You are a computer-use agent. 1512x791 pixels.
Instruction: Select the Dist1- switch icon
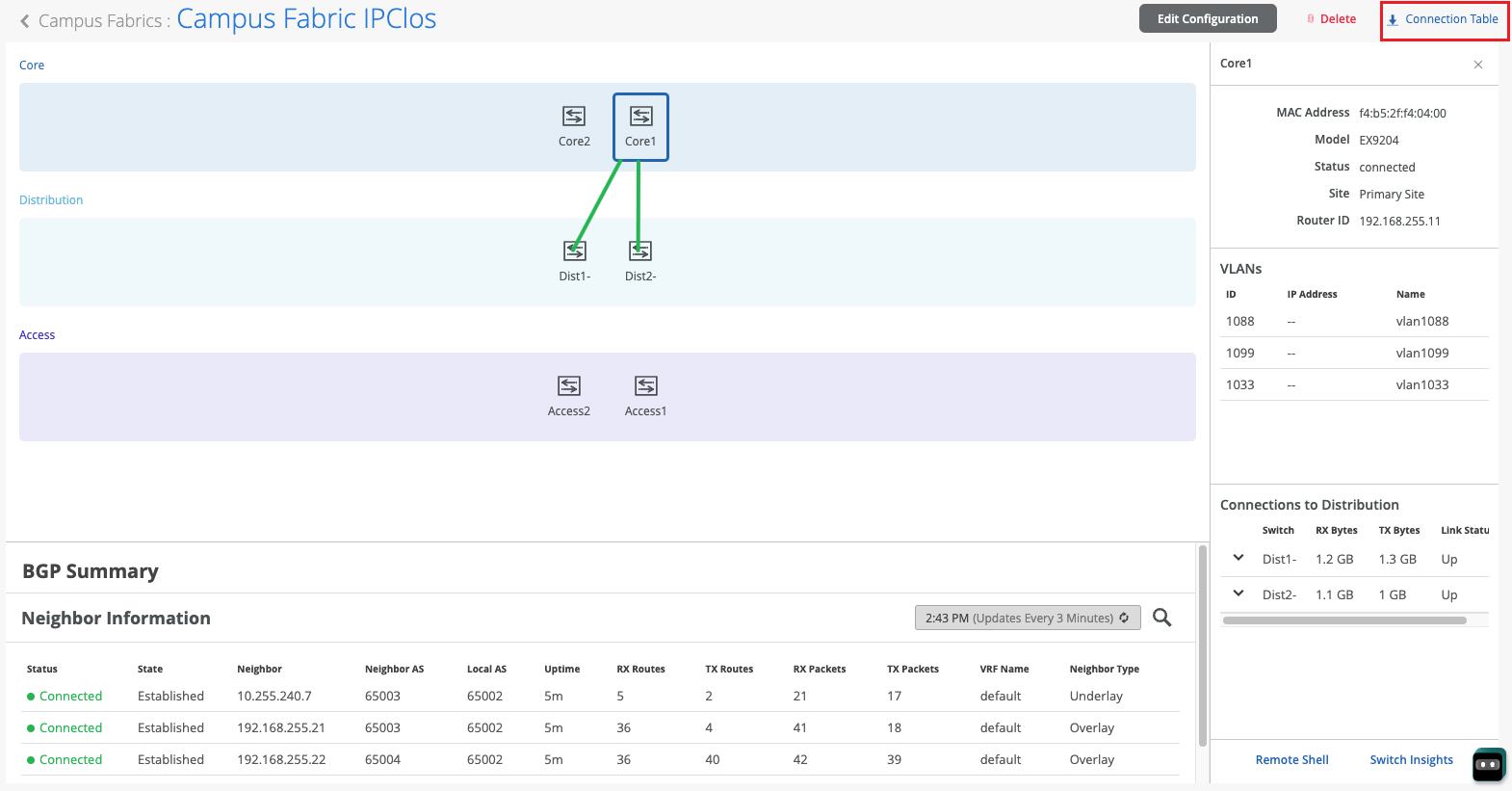click(x=575, y=251)
